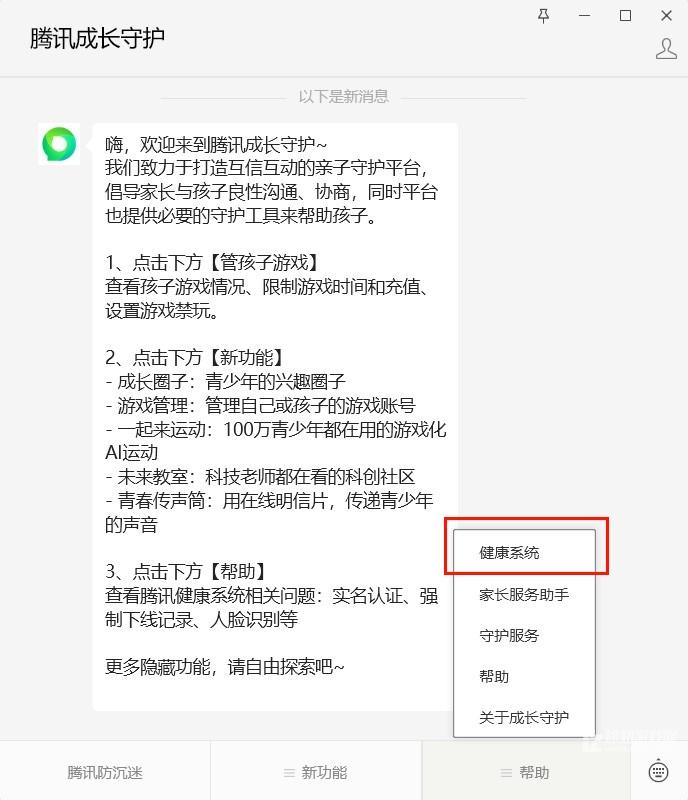This screenshot has height=800, width=688.
Task: Minimize the chat window
Action: (584, 16)
